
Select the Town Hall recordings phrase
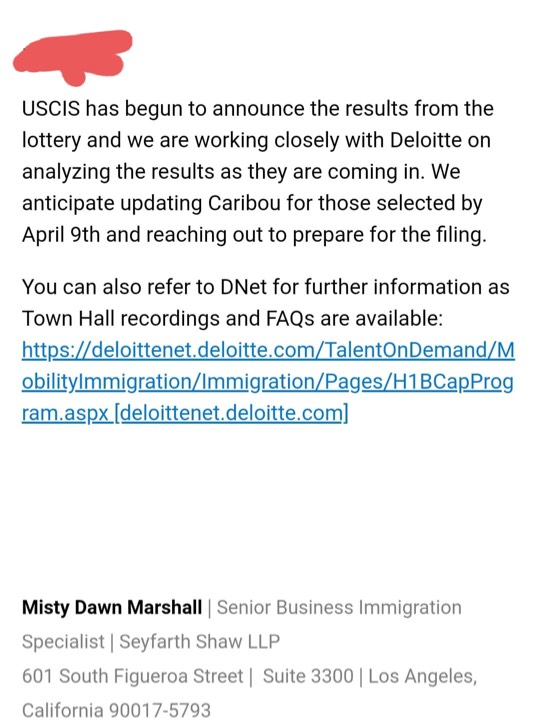[x=121, y=318]
